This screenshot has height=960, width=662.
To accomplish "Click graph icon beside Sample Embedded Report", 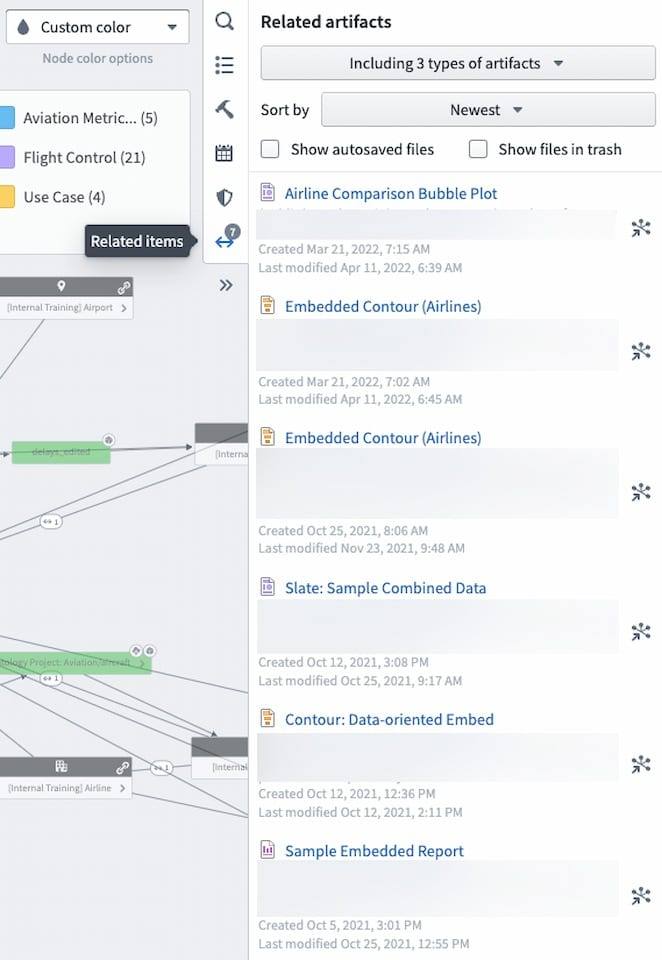I will pos(641,896).
